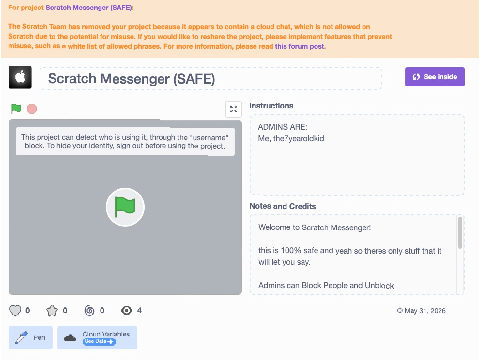Open Scratch Messenger (SAFE) project link in notice
Image resolution: width=480 pixels, height=360 pixels.
pyautogui.click(x=89, y=7)
